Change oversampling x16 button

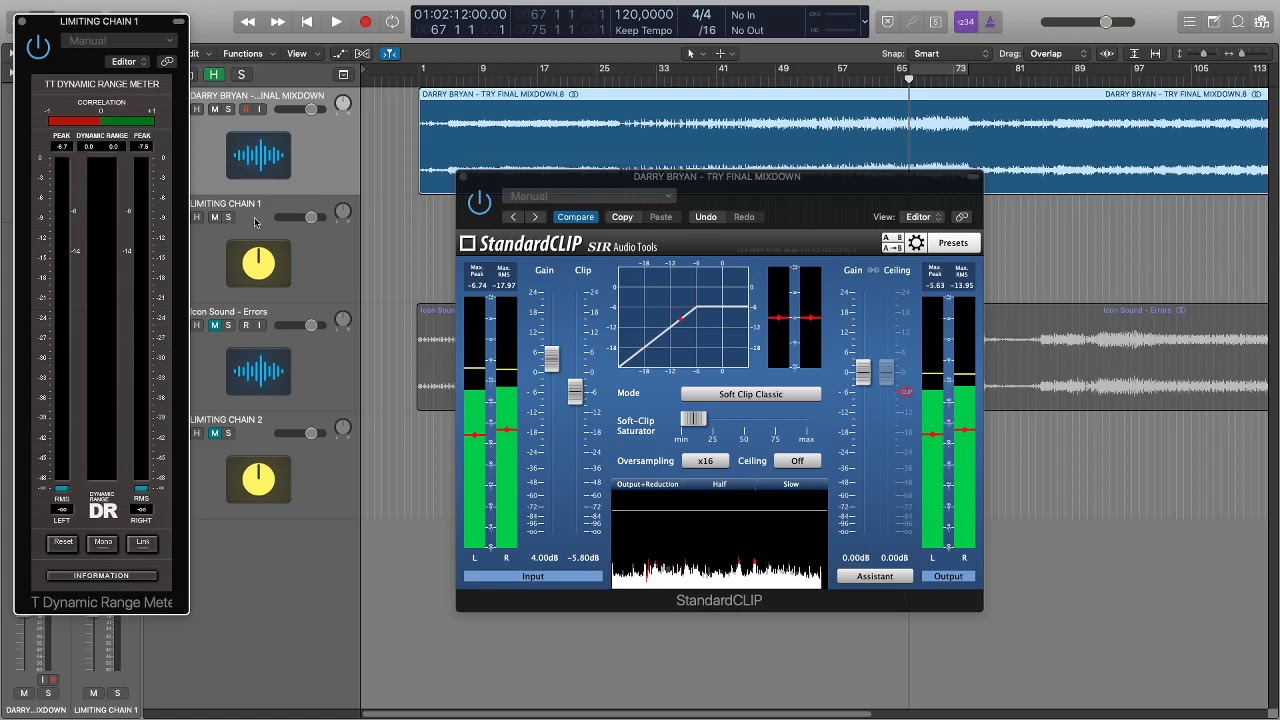pos(705,461)
